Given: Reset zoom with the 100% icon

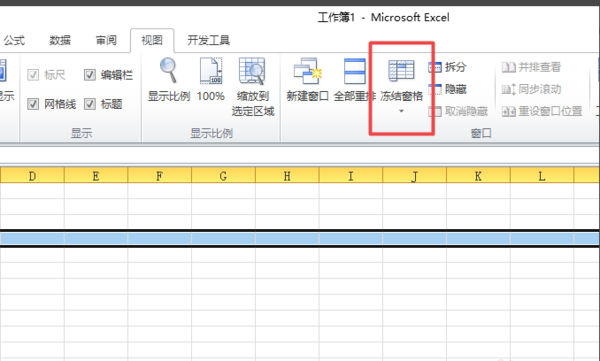Looking at the screenshot, I should pos(210,80).
